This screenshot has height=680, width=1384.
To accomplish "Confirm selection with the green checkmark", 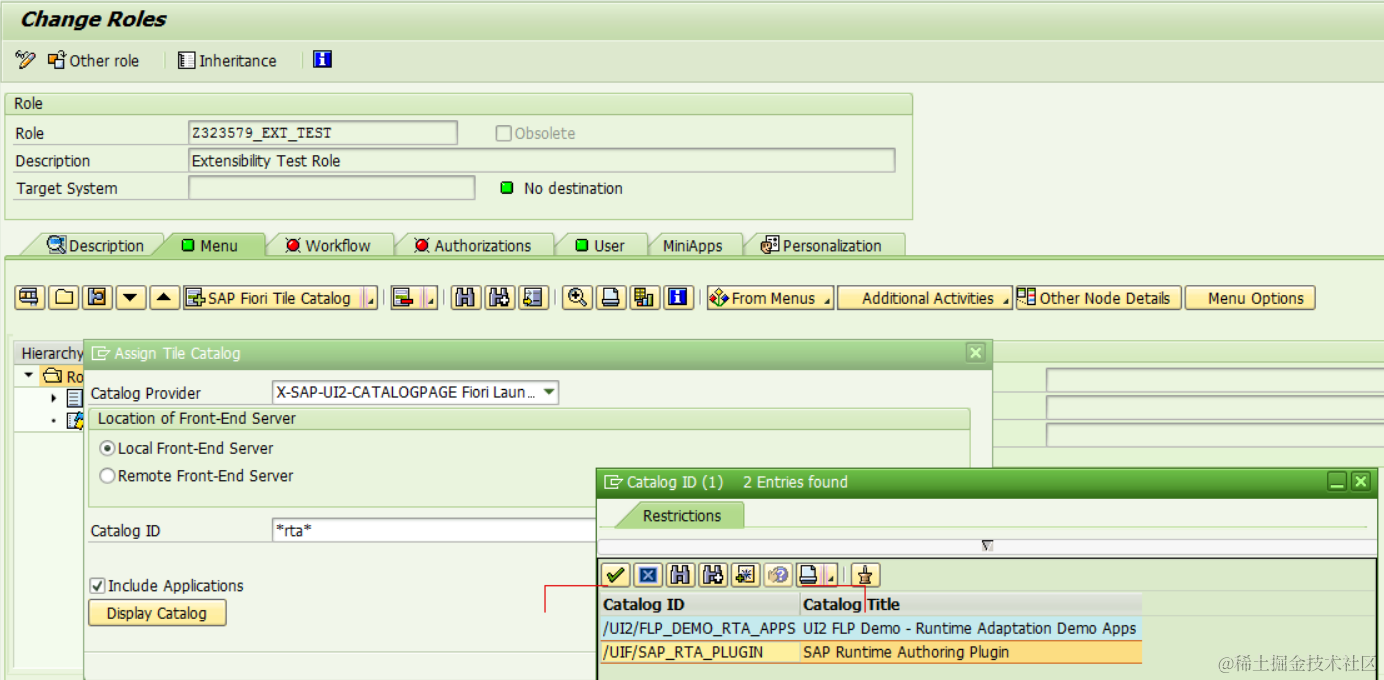I will click(x=615, y=575).
